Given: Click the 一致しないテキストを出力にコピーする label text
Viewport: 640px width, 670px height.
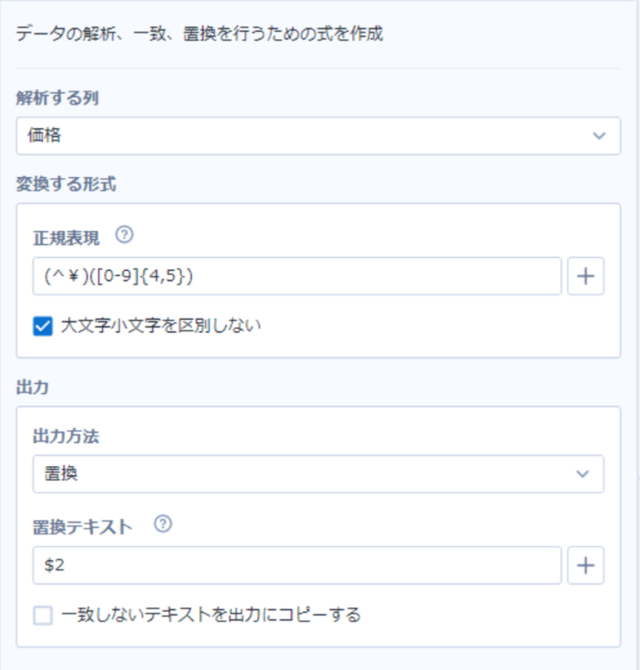Looking at the screenshot, I should 211,615.
